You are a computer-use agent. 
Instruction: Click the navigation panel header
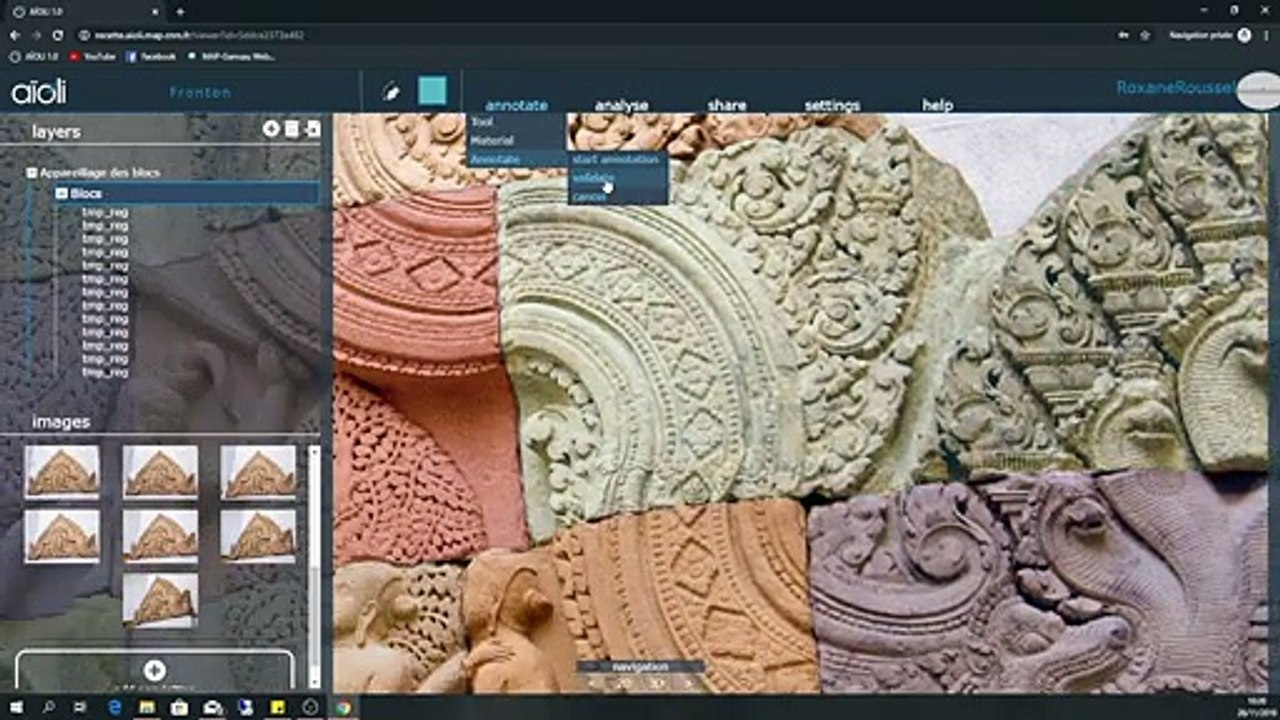(x=640, y=666)
